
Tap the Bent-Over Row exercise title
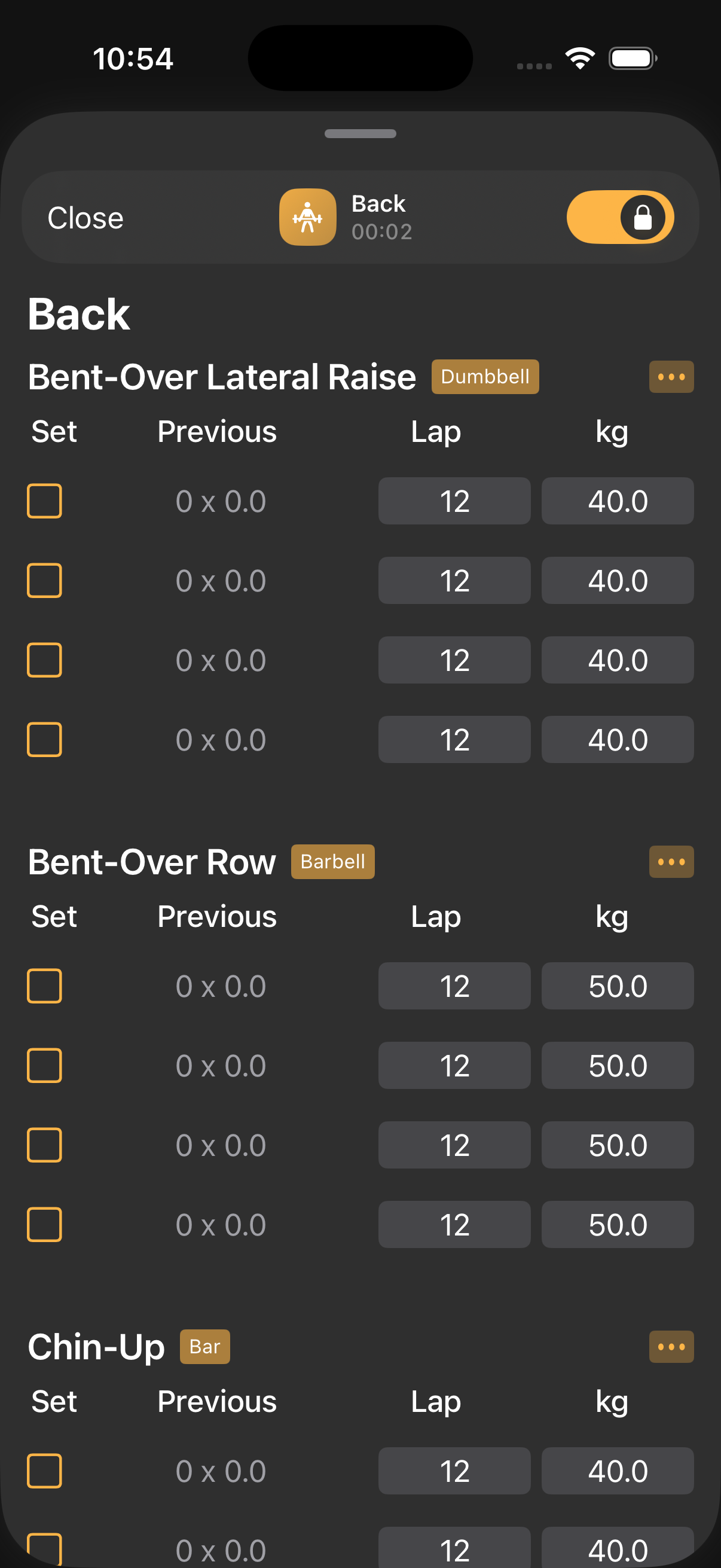[x=151, y=861]
